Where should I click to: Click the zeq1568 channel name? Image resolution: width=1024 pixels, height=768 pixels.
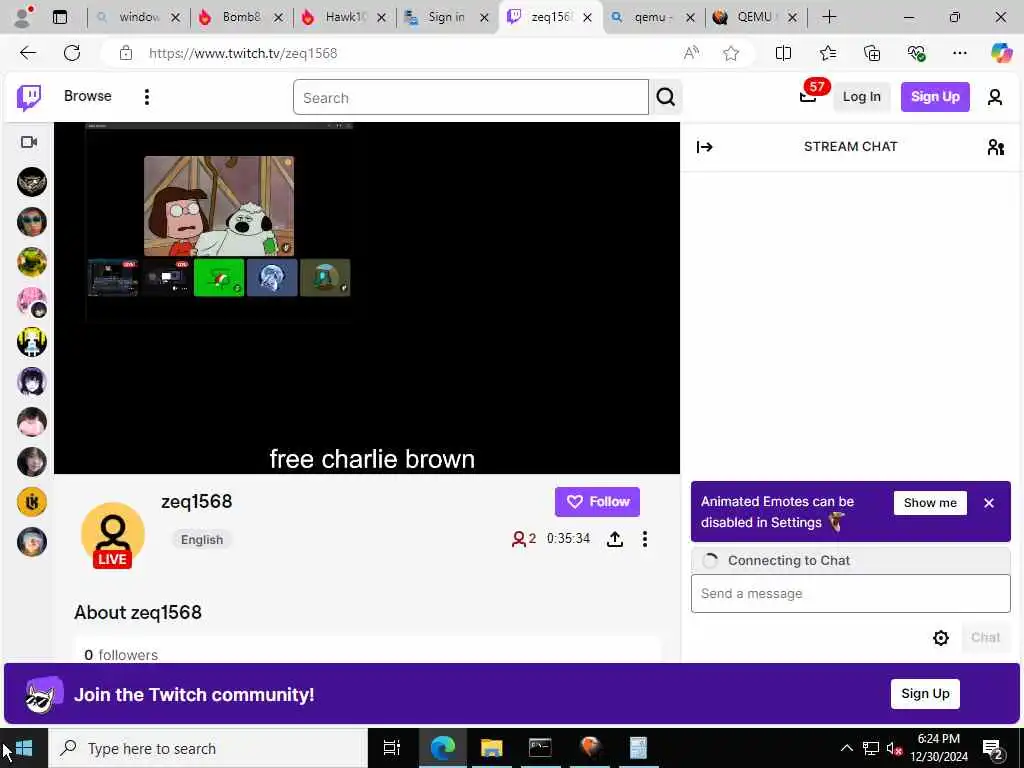click(x=197, y=502)
